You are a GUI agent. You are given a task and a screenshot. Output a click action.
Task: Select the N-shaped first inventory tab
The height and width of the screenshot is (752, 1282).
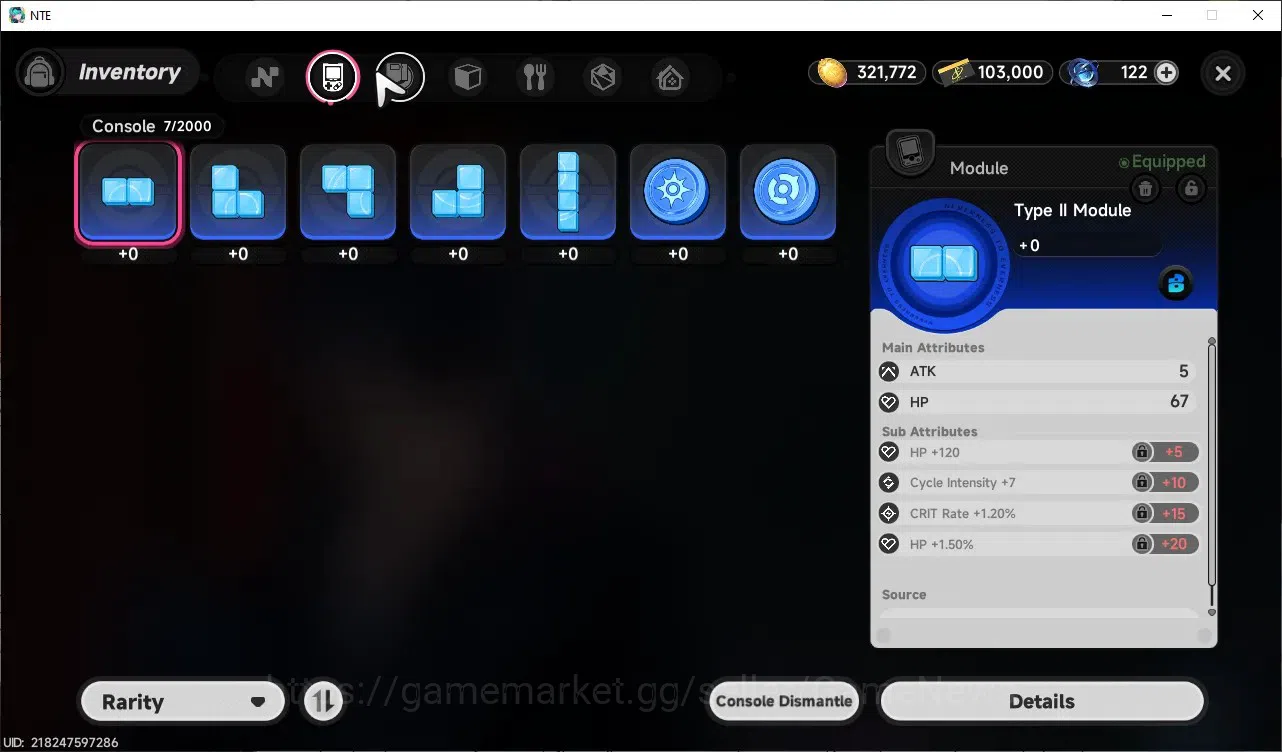point(265,76)
